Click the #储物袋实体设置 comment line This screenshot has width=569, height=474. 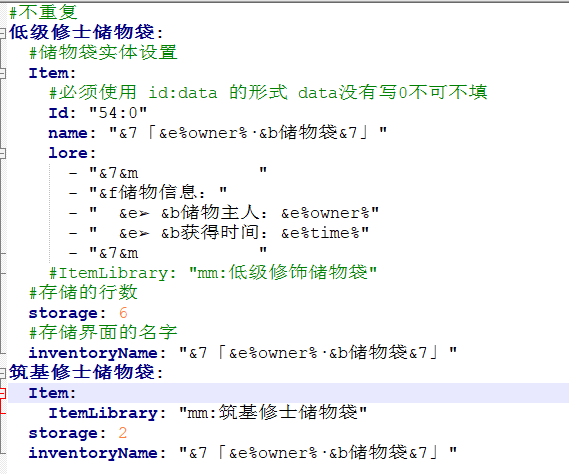click(103, 53)
